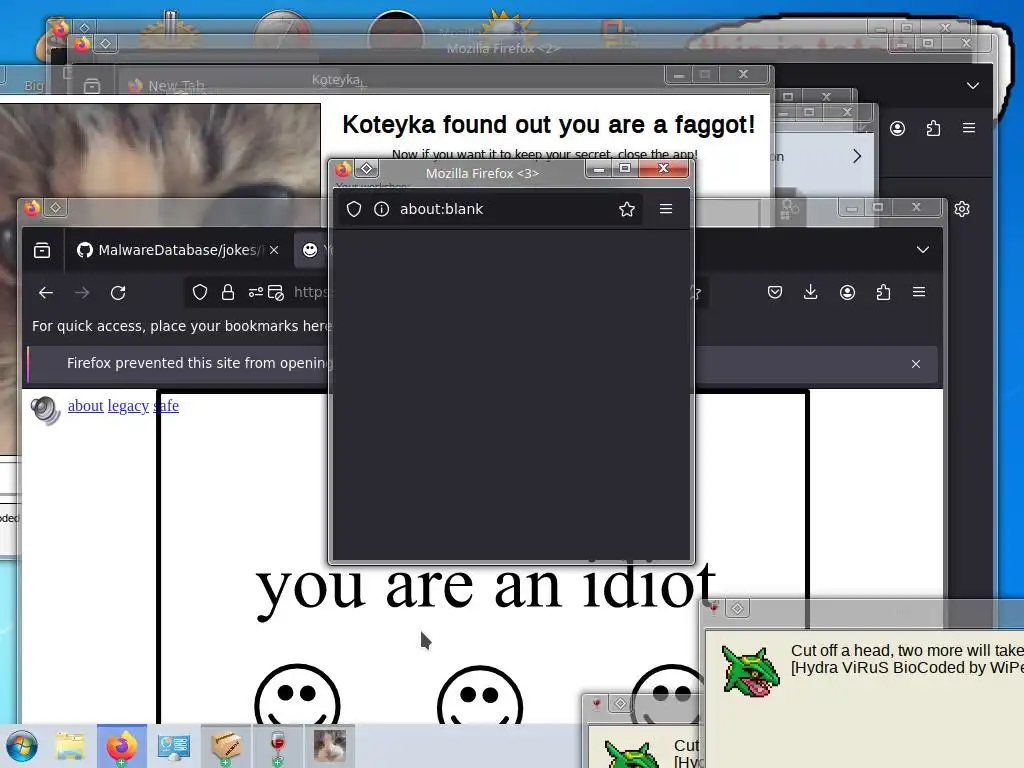Click the Firefox taskbar icon
1024x768 pixels.
click(x=121, y=746)
